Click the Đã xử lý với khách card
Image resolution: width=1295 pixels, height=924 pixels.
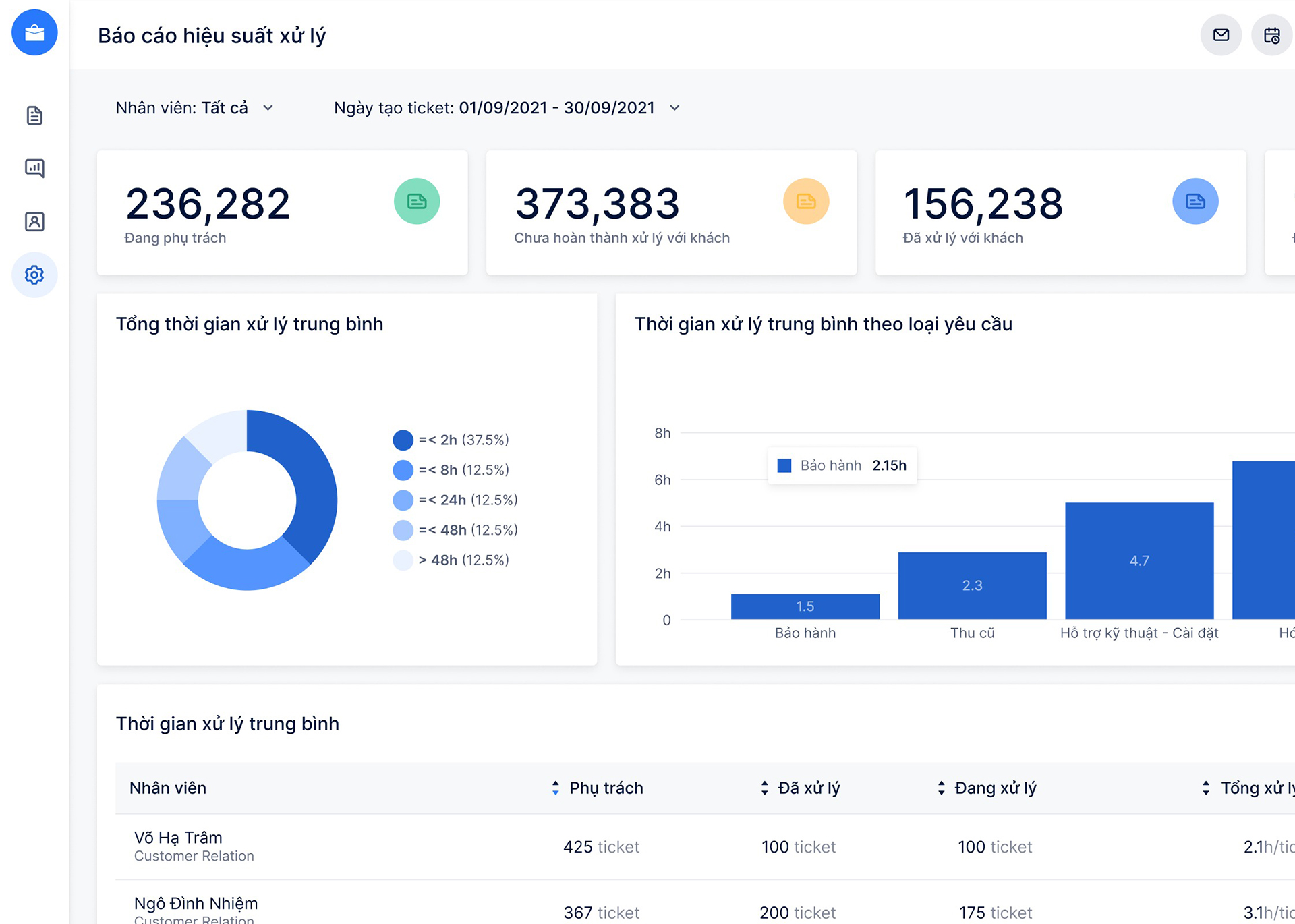point(1060,212)
